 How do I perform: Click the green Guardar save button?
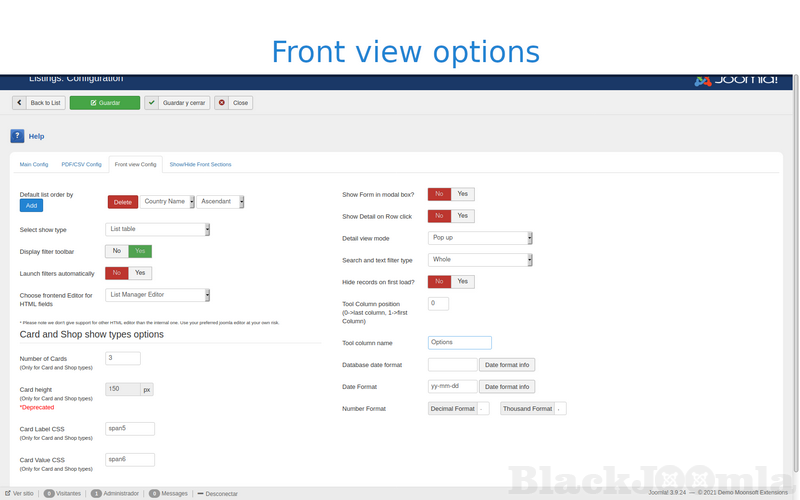click(x=104, y=103)
